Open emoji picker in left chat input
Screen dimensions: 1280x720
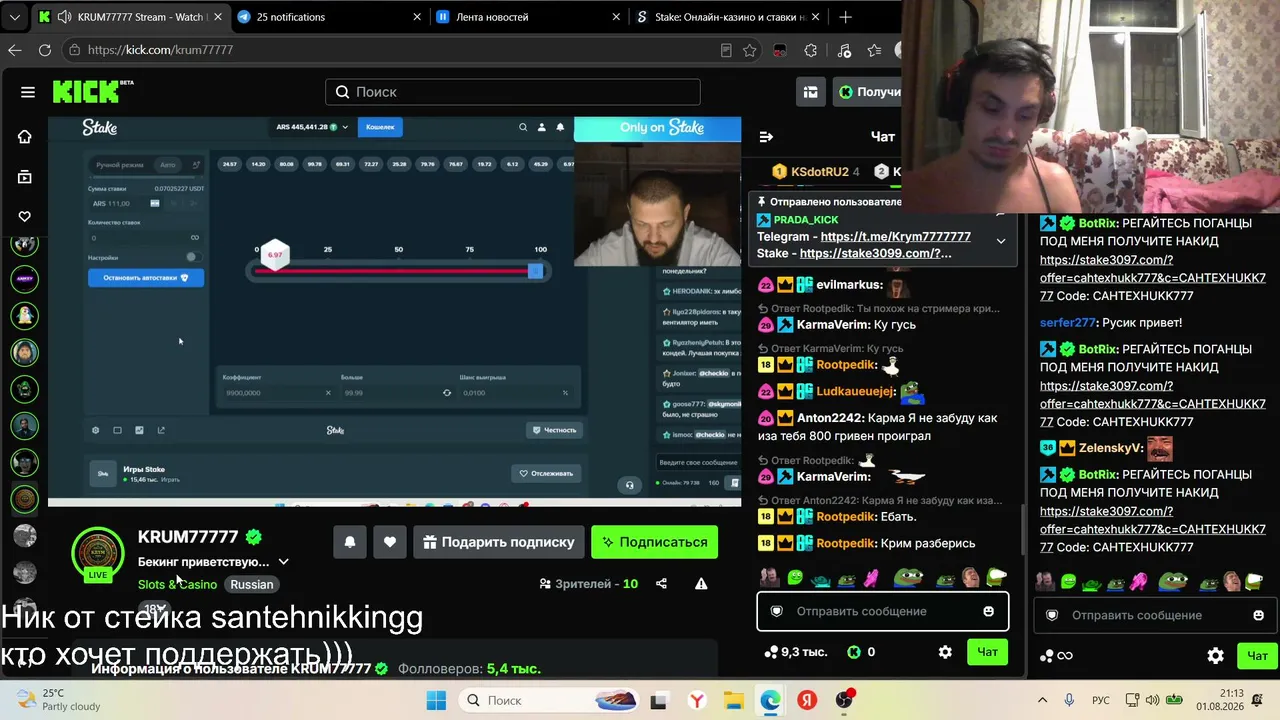pyautogui.click(x=989, y=611)
